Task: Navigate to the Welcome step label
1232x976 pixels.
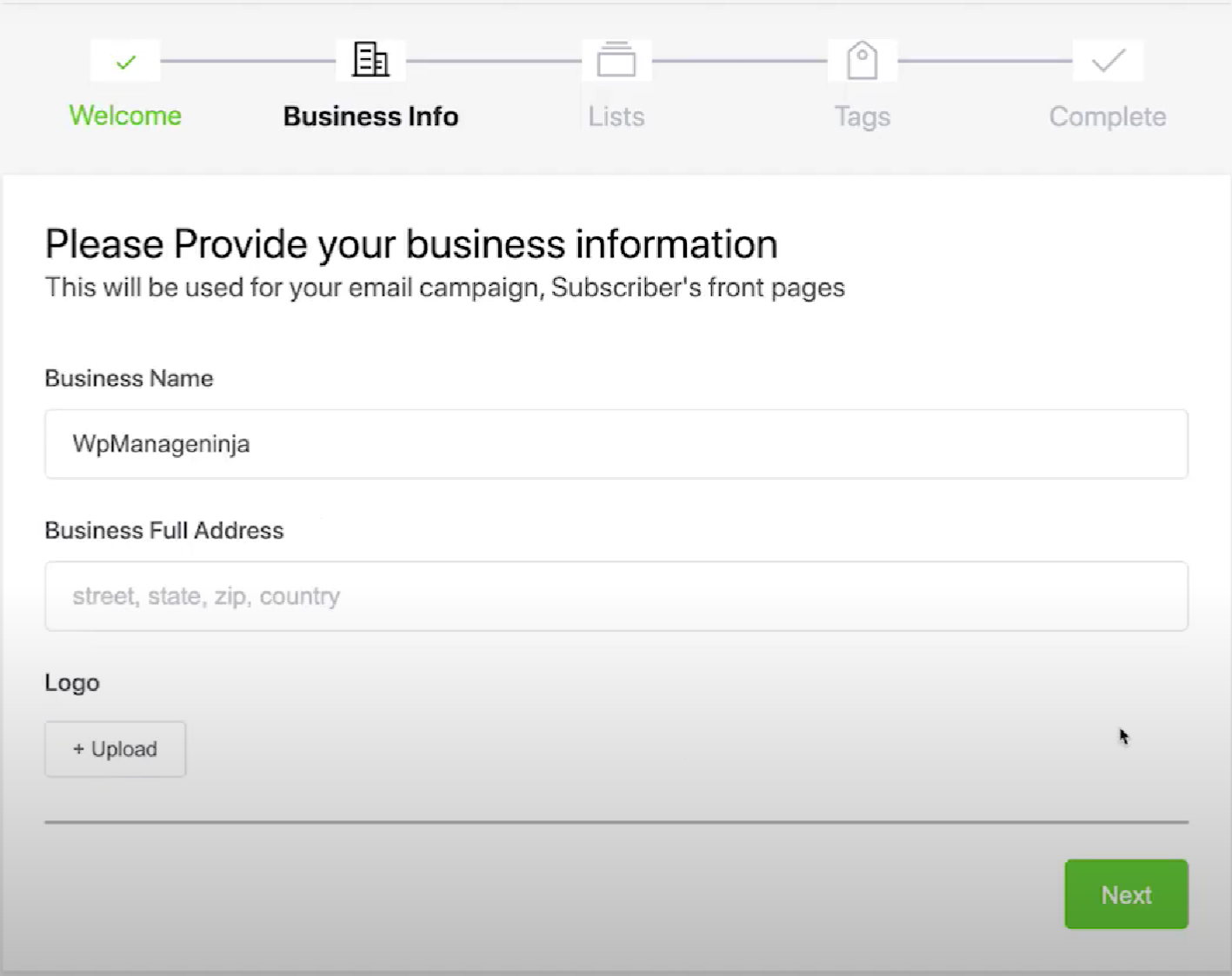Action: (x=124, y=115)
